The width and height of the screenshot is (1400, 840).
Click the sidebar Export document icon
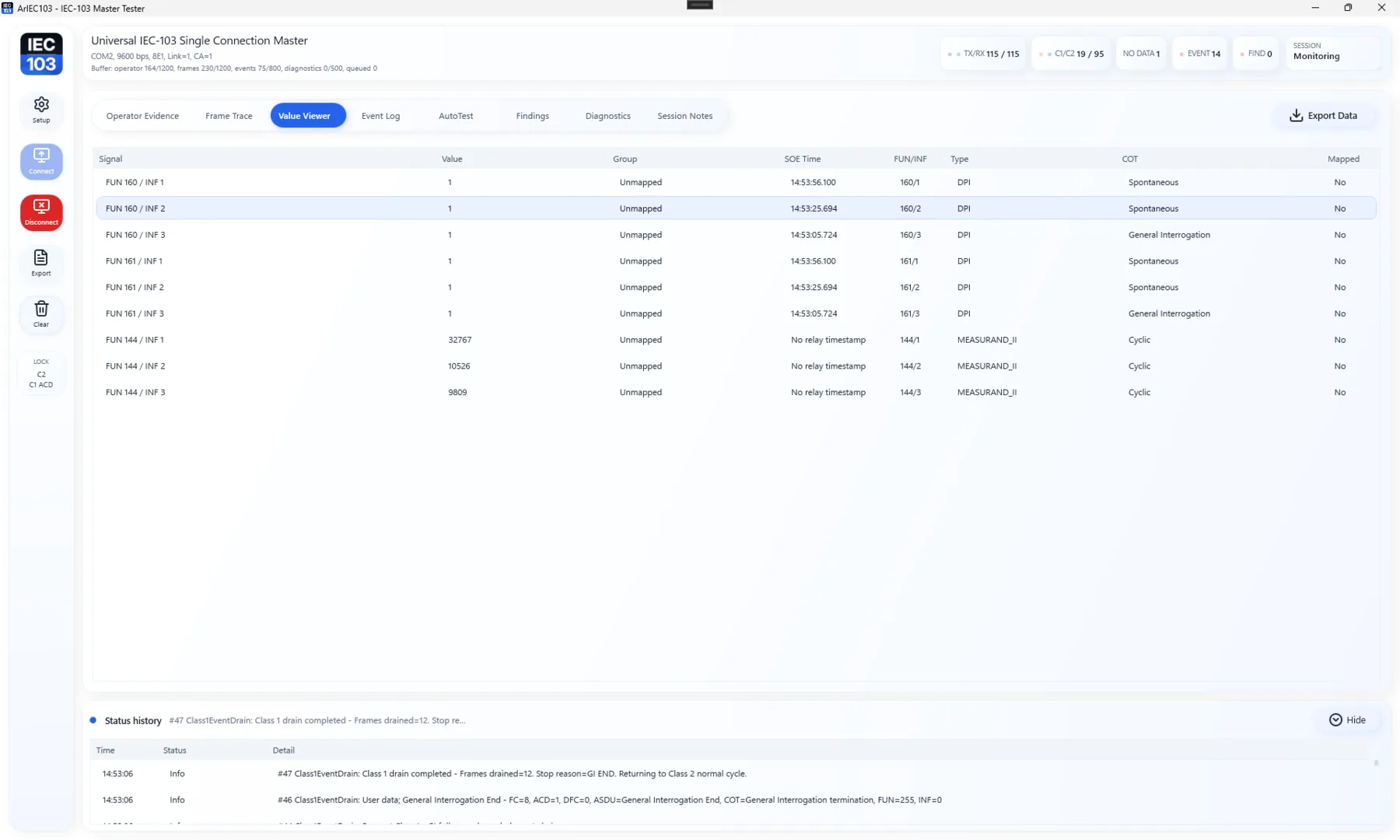point(41,263)
